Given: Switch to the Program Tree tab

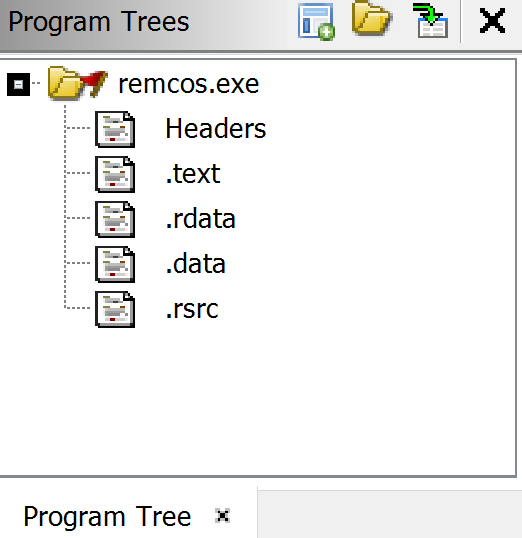Looking at the screenshot, I should 107,516.
